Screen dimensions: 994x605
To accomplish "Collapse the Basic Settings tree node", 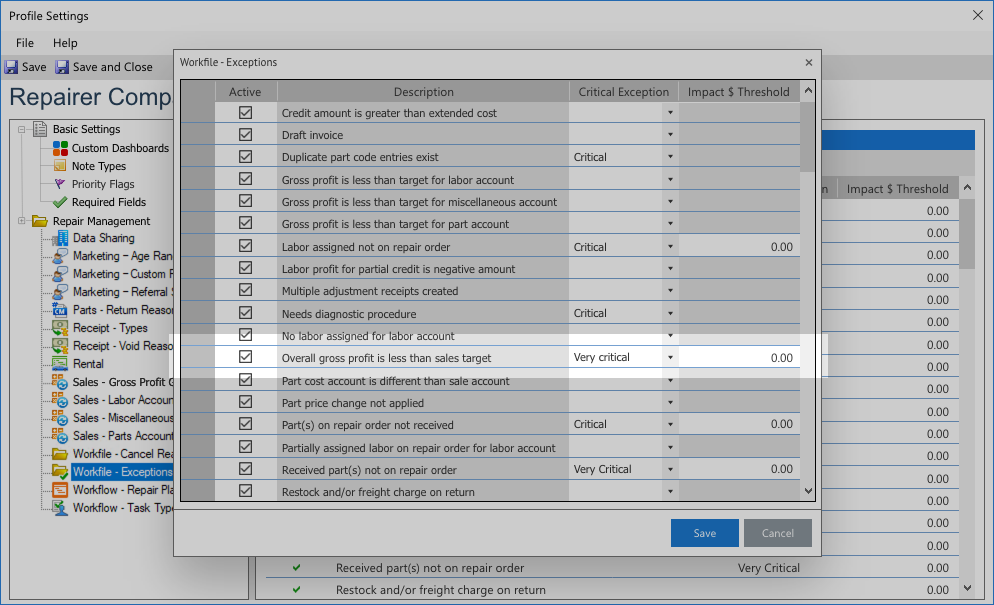I will click(x=23, y=129).
